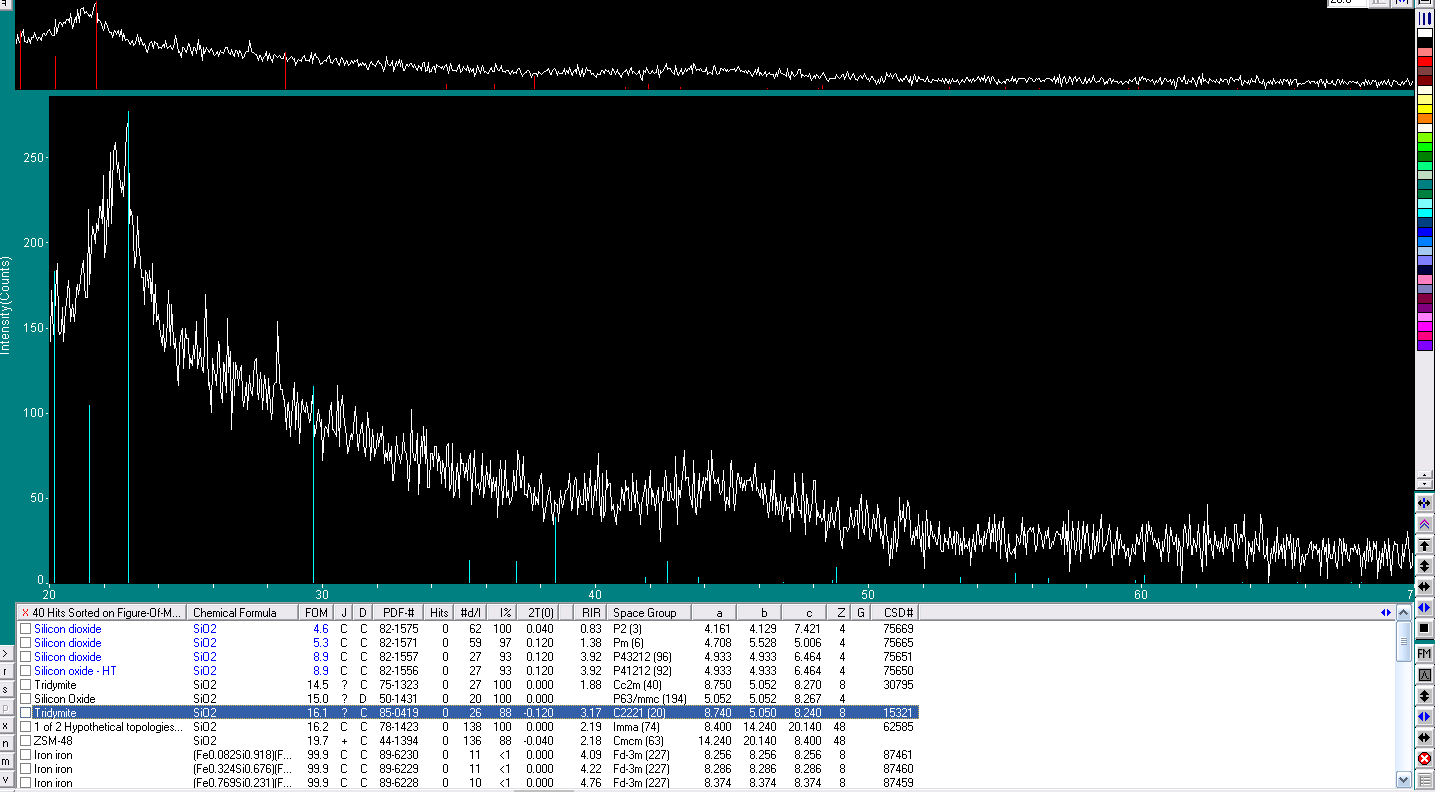The height and width of the screenshot is (792, 1435).
Task: Click space group 'Imma (74)'
Action: click(x=637, y=727)
